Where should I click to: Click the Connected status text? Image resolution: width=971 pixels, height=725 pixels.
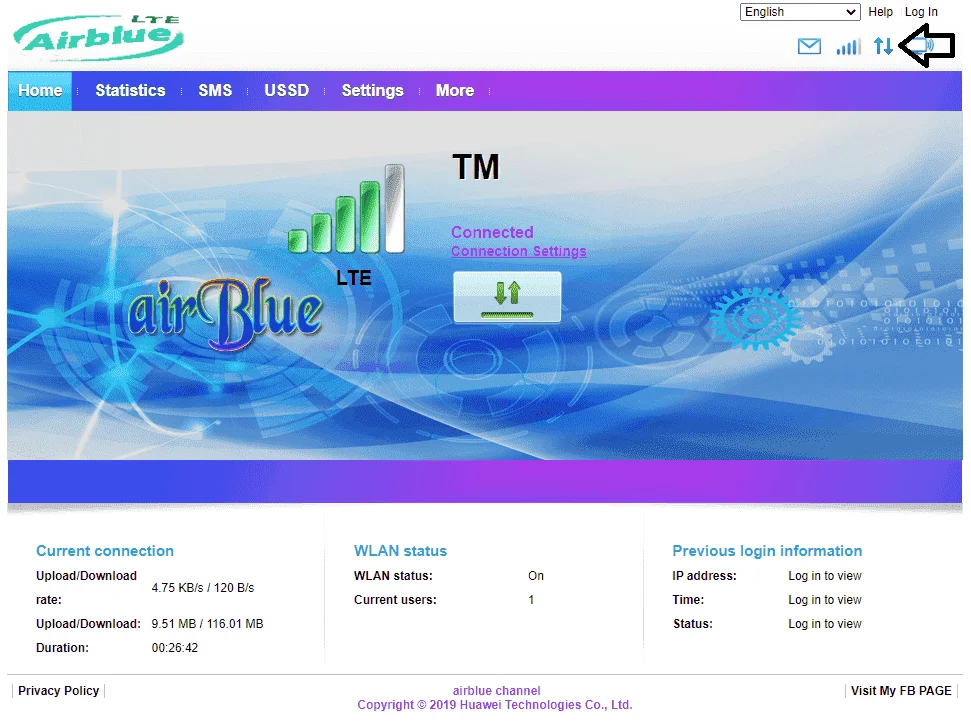[x=492, y=232]
